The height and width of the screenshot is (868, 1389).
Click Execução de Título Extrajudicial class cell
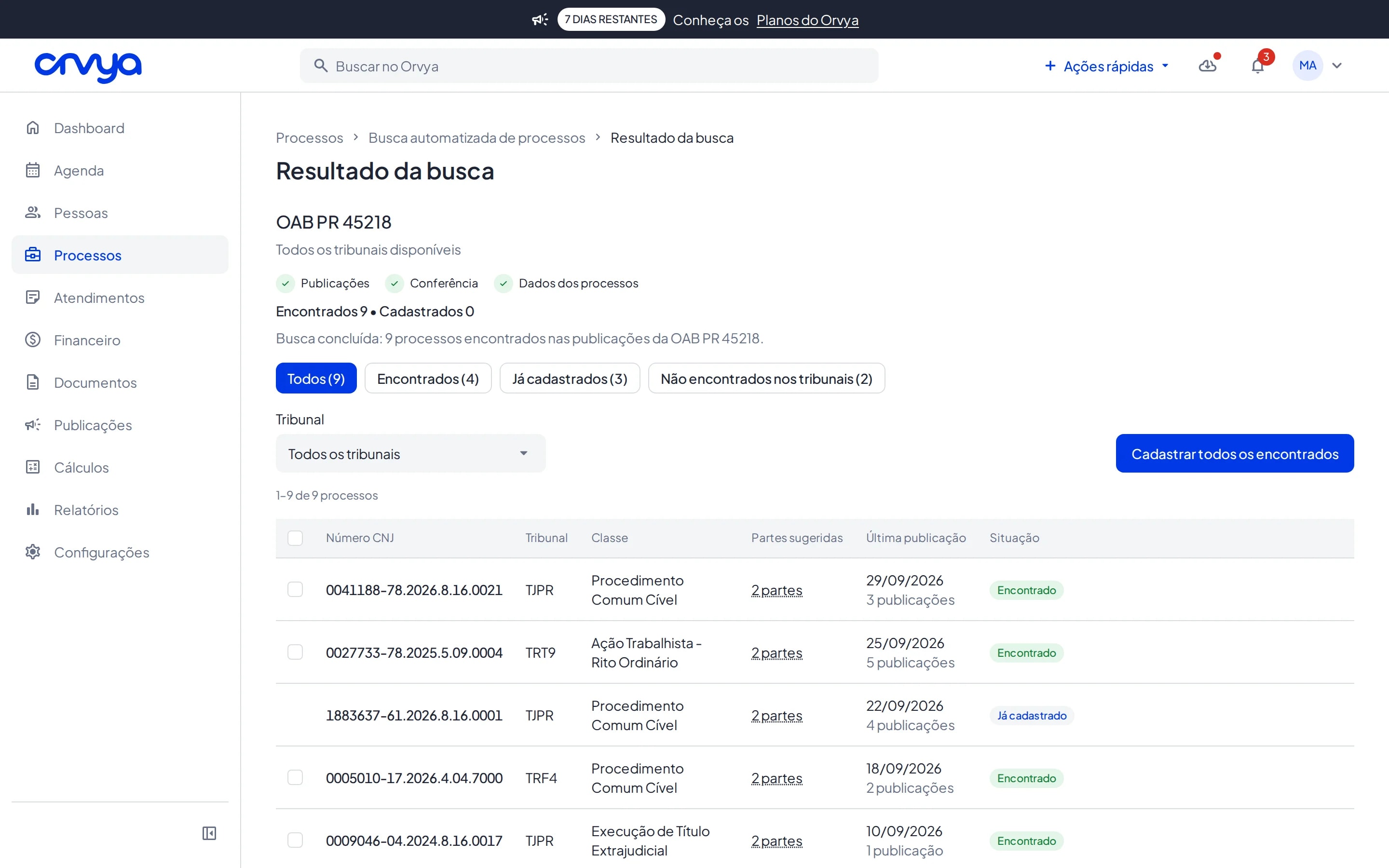click(x=650, y=841)
